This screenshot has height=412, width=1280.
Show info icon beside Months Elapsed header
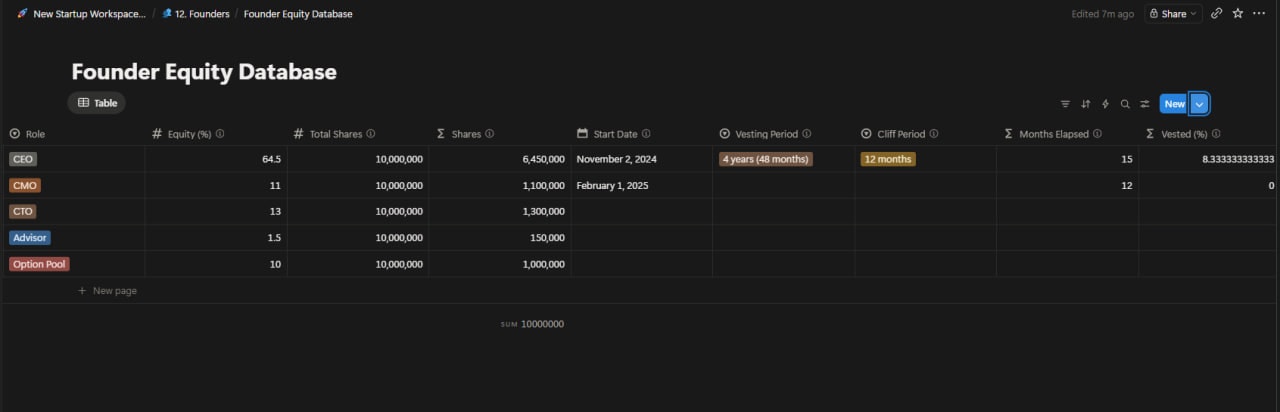pyautogui.click(x=1097, y=134)
